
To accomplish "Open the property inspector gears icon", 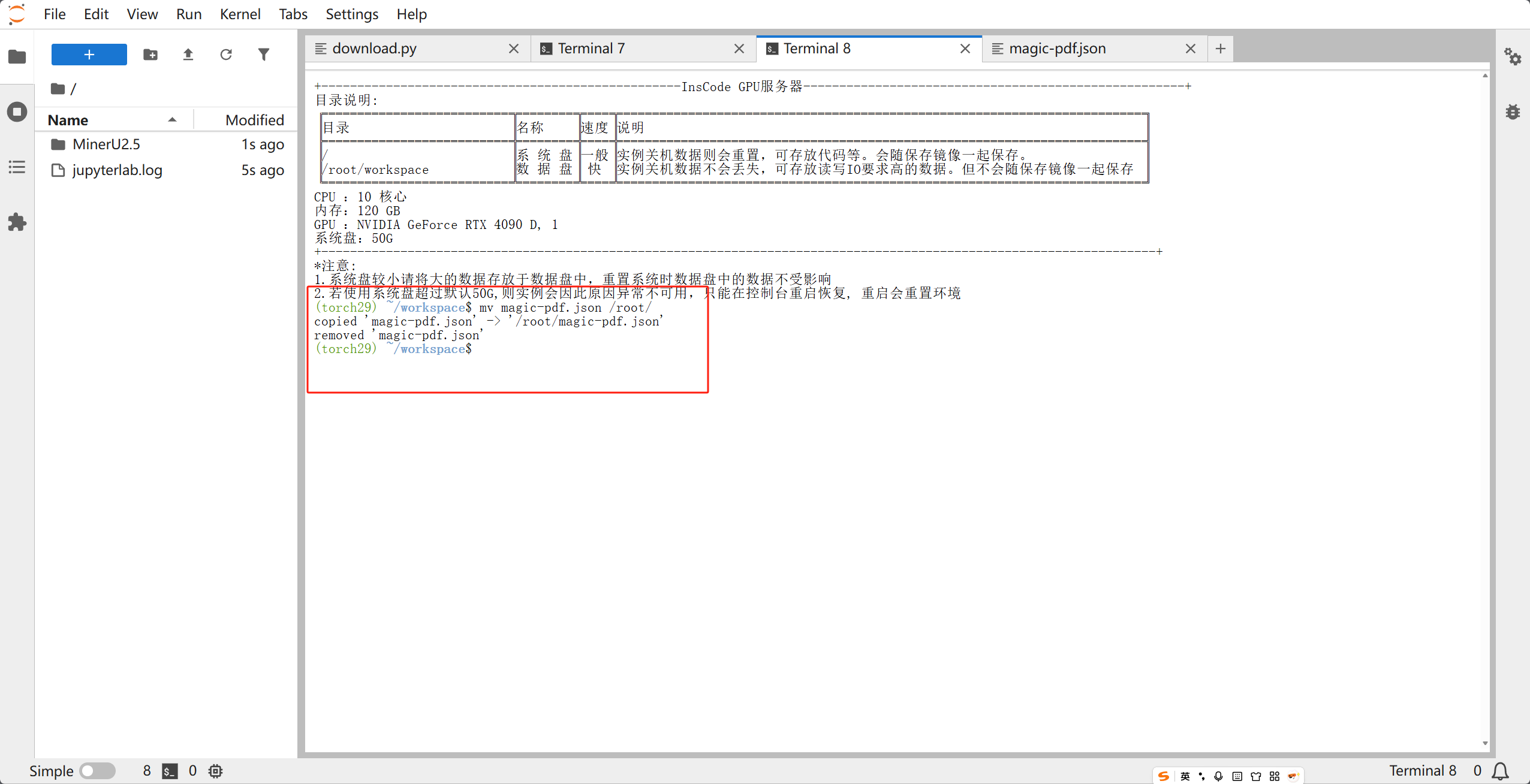I will tap(1512, 57).
